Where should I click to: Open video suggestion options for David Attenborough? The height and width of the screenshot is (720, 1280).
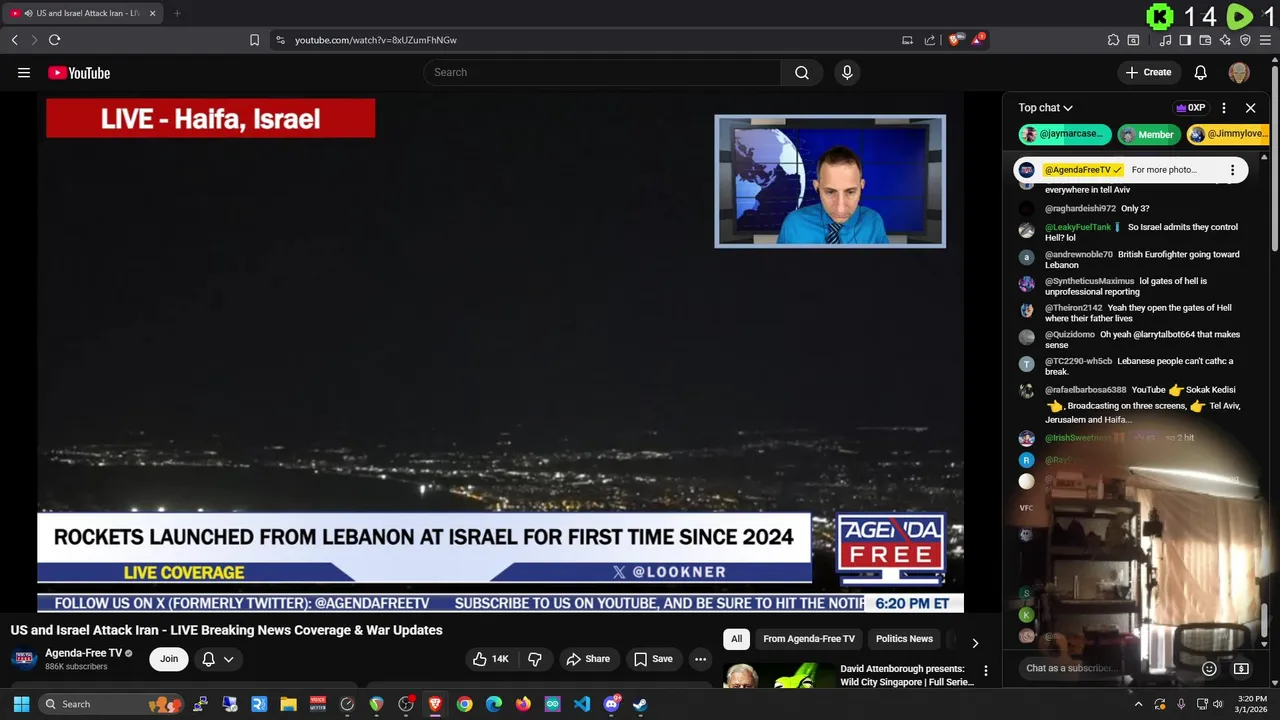tap(985, 671)
